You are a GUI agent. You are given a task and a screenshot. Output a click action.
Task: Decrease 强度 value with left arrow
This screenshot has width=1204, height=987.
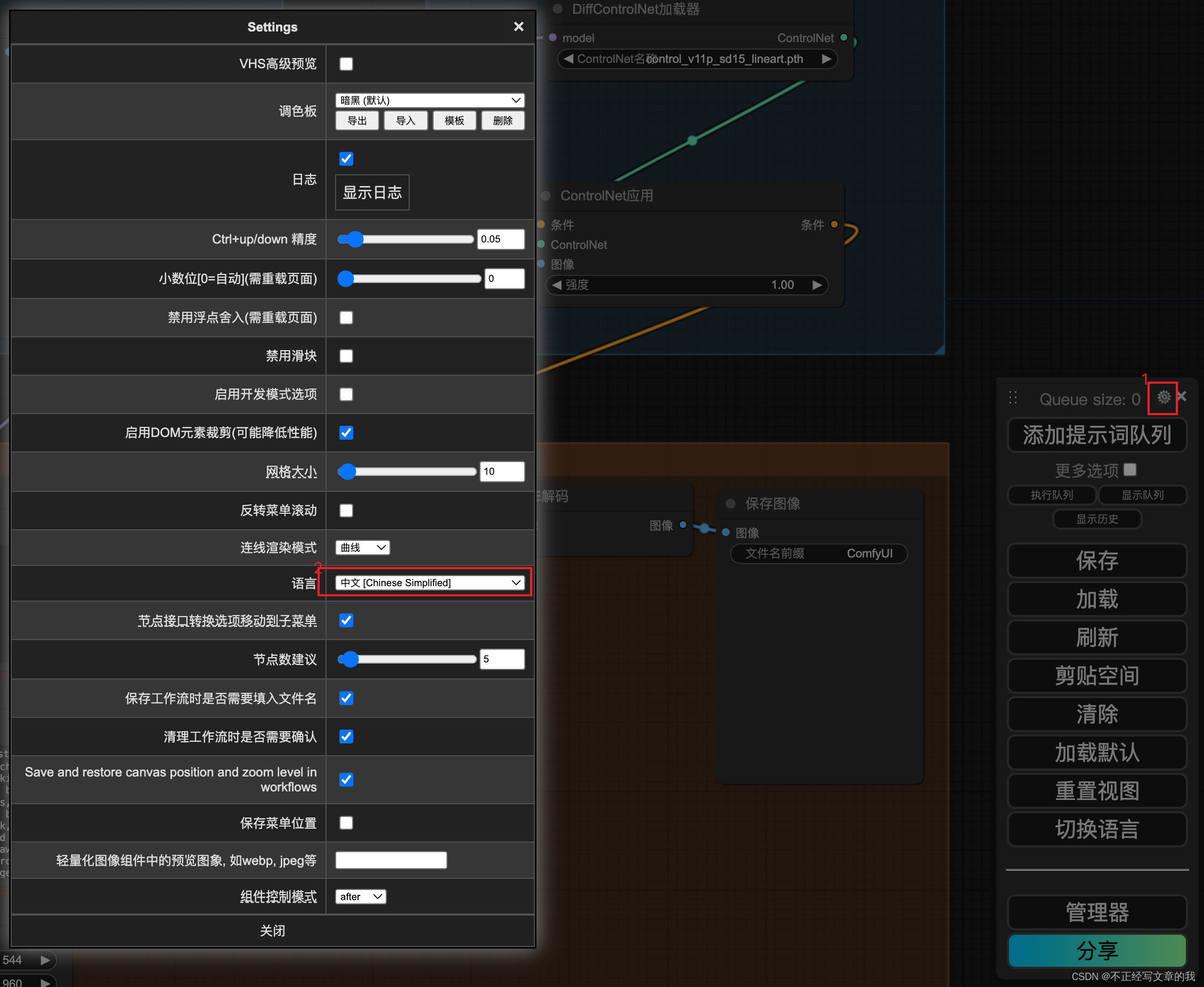[x=557, y=285]
